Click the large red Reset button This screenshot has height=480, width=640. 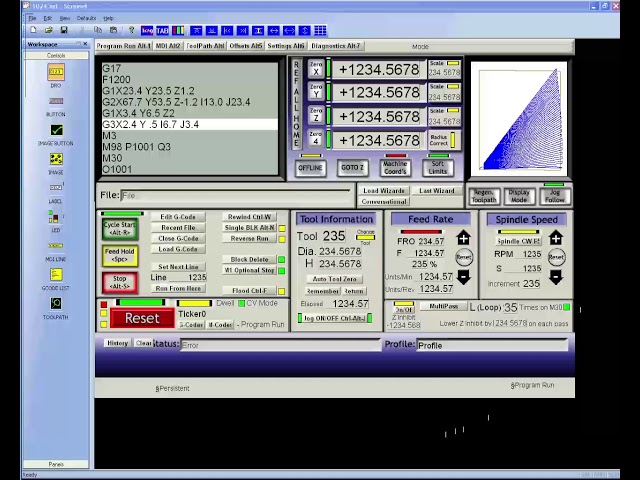(142, 318)
